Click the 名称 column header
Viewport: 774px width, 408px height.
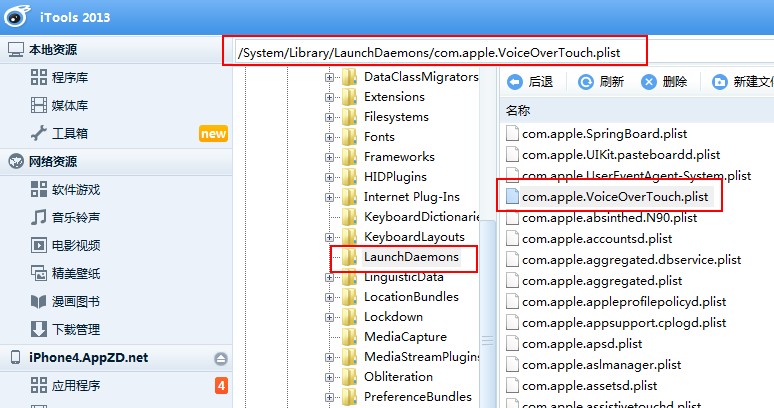(x=518, y=111)
